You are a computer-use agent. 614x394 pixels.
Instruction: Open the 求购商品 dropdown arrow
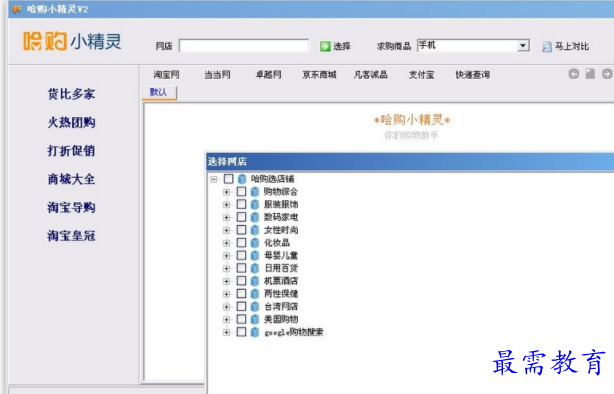tap(523, 45)
